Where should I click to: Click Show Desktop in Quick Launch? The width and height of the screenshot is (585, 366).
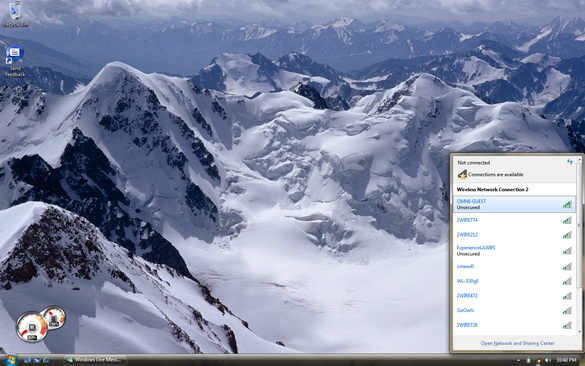point(27,360)
